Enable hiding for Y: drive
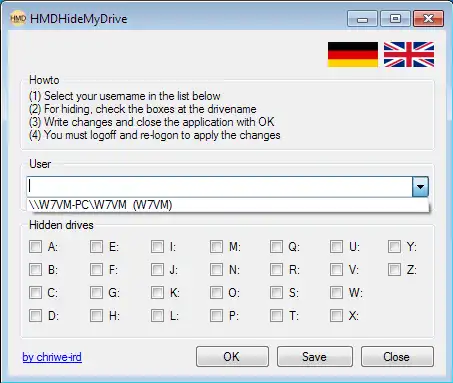This screenshot has height=383, width=453. point(394,247)
